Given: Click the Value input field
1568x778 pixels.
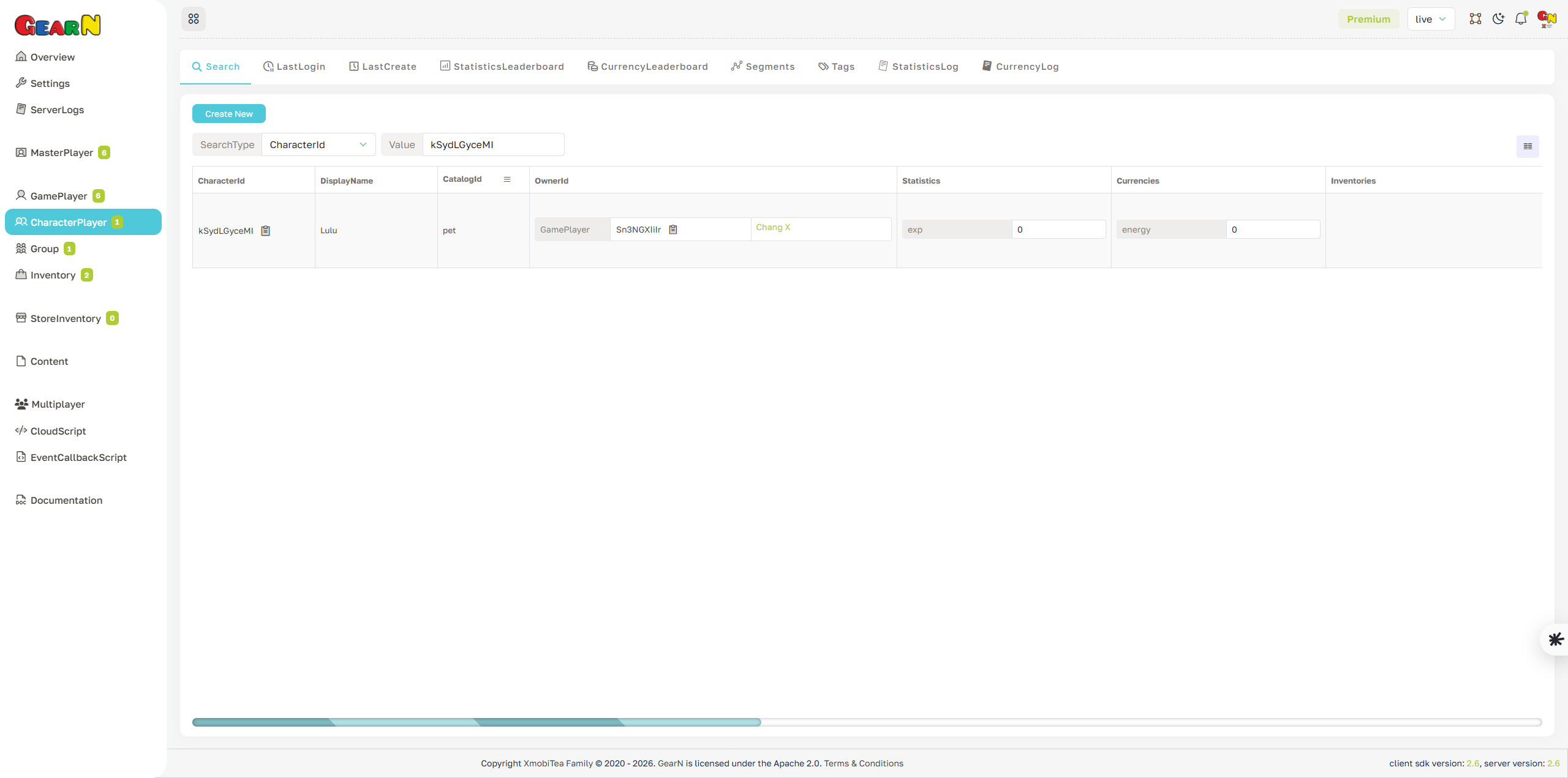Looking at the screenshot, I should [493, 144].
